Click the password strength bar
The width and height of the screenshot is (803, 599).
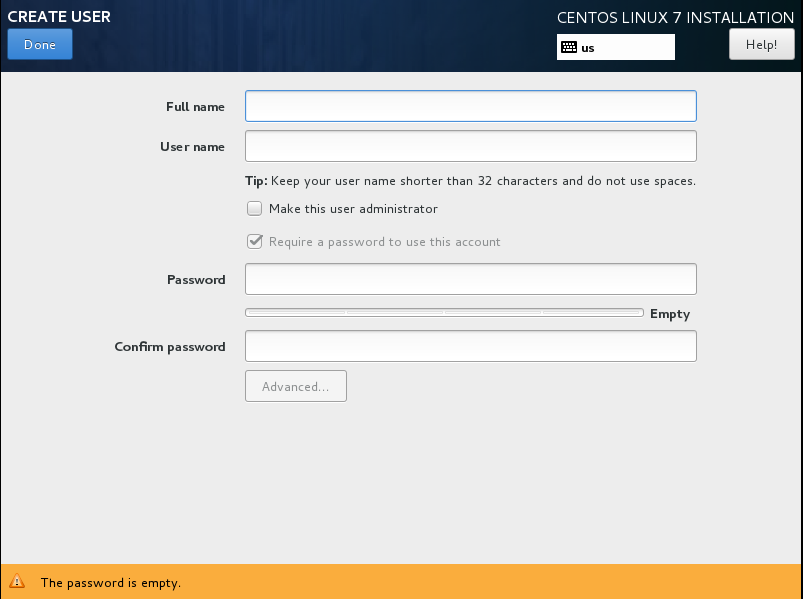coord(444,312)
